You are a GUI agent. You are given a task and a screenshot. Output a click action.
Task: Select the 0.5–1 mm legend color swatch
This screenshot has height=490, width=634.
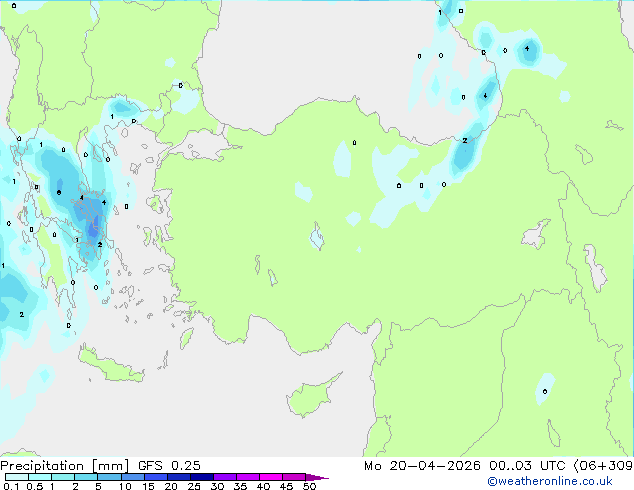[x=40, y=477]
